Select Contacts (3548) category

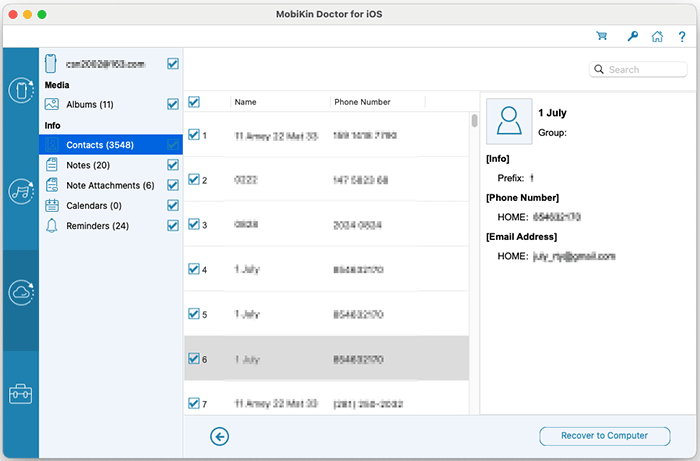point(111,145)
